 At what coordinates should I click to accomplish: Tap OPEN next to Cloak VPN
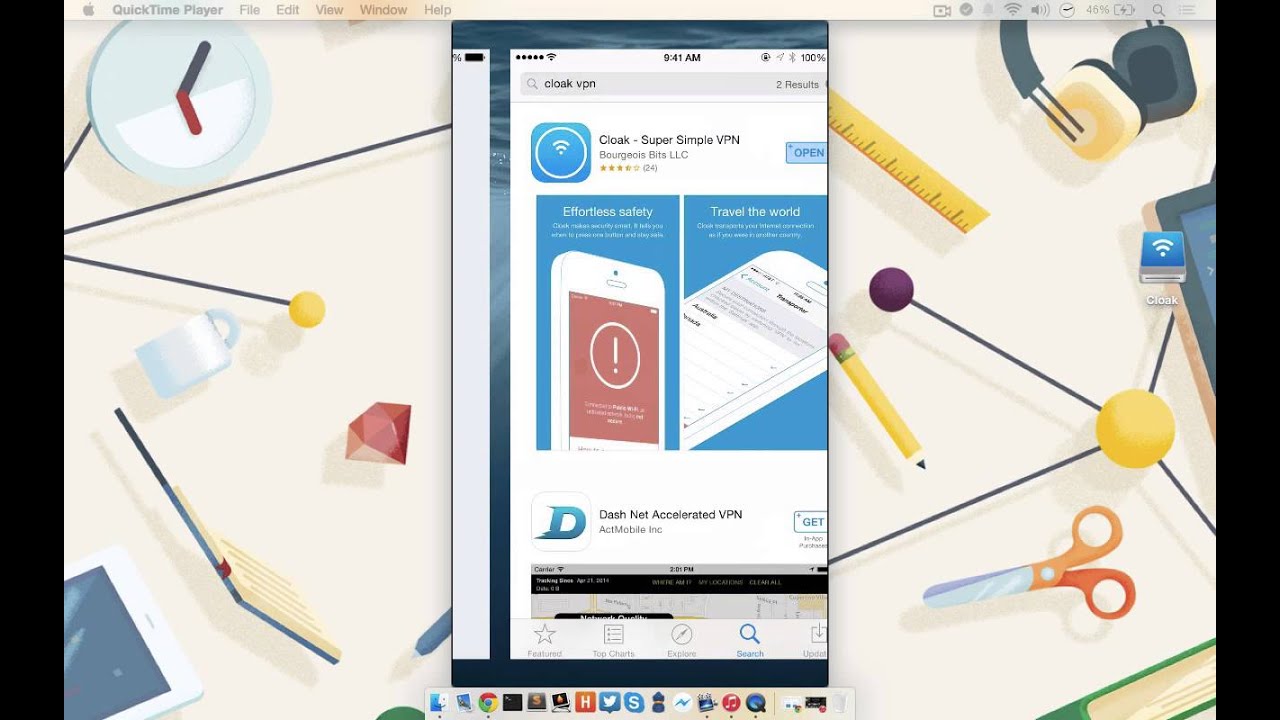807,152
